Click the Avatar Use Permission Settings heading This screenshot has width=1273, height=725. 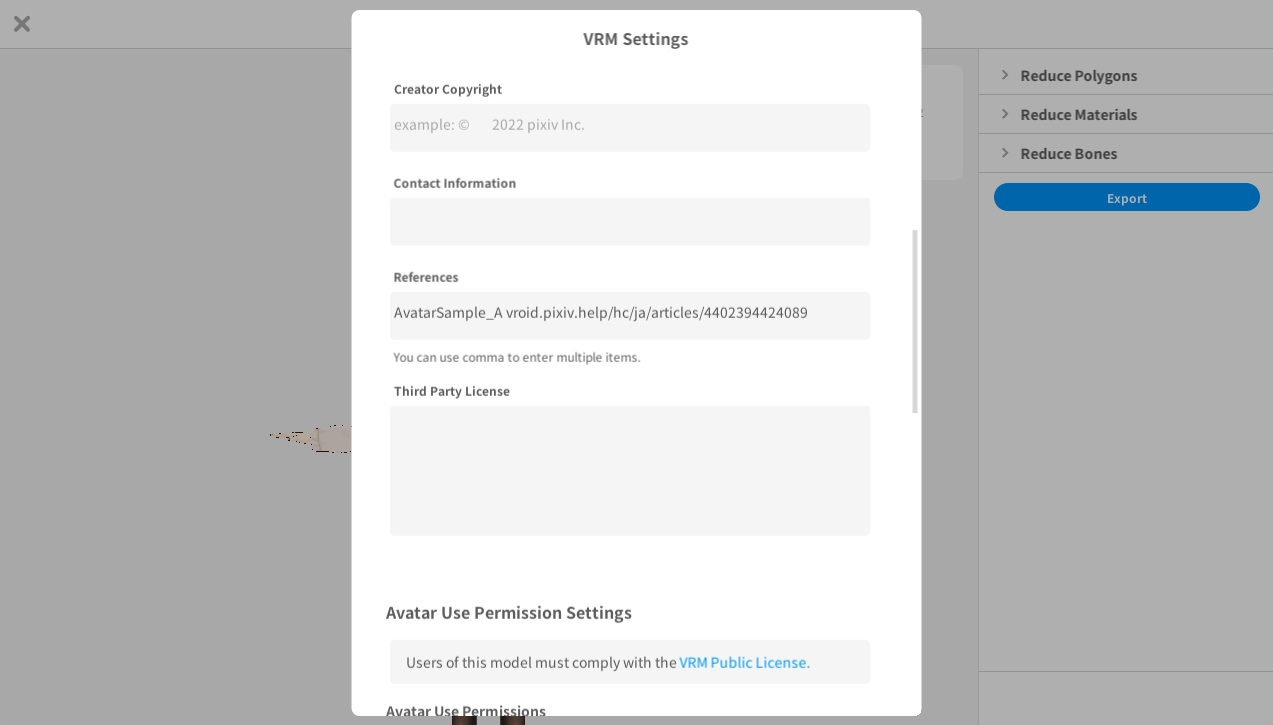(x=509, y=612)
